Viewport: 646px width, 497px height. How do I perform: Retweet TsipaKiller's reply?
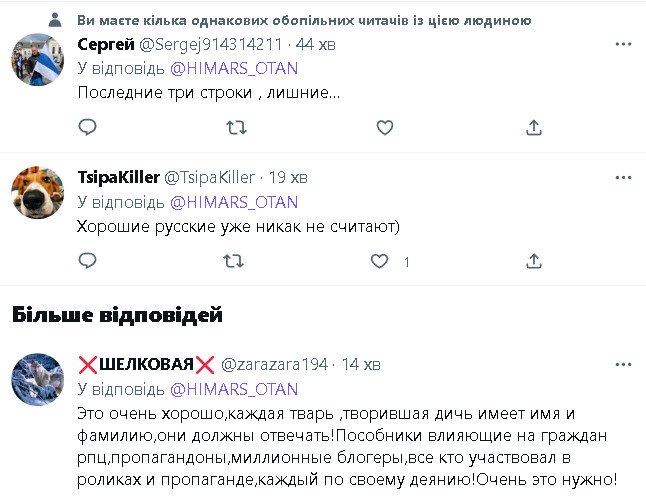pyautogui.click(x=236, y=261)
